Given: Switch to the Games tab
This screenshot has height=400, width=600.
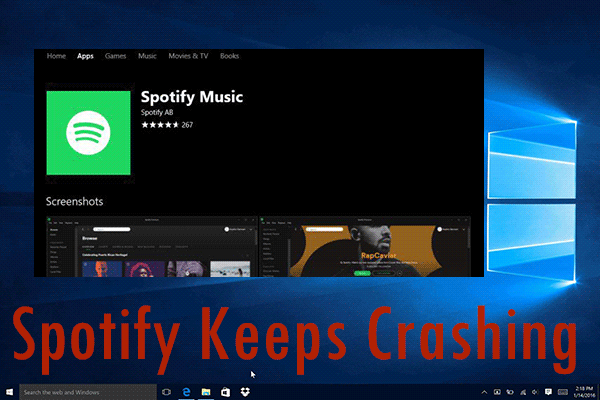Looking at the screenshot, I should click(x=116, y=56).
